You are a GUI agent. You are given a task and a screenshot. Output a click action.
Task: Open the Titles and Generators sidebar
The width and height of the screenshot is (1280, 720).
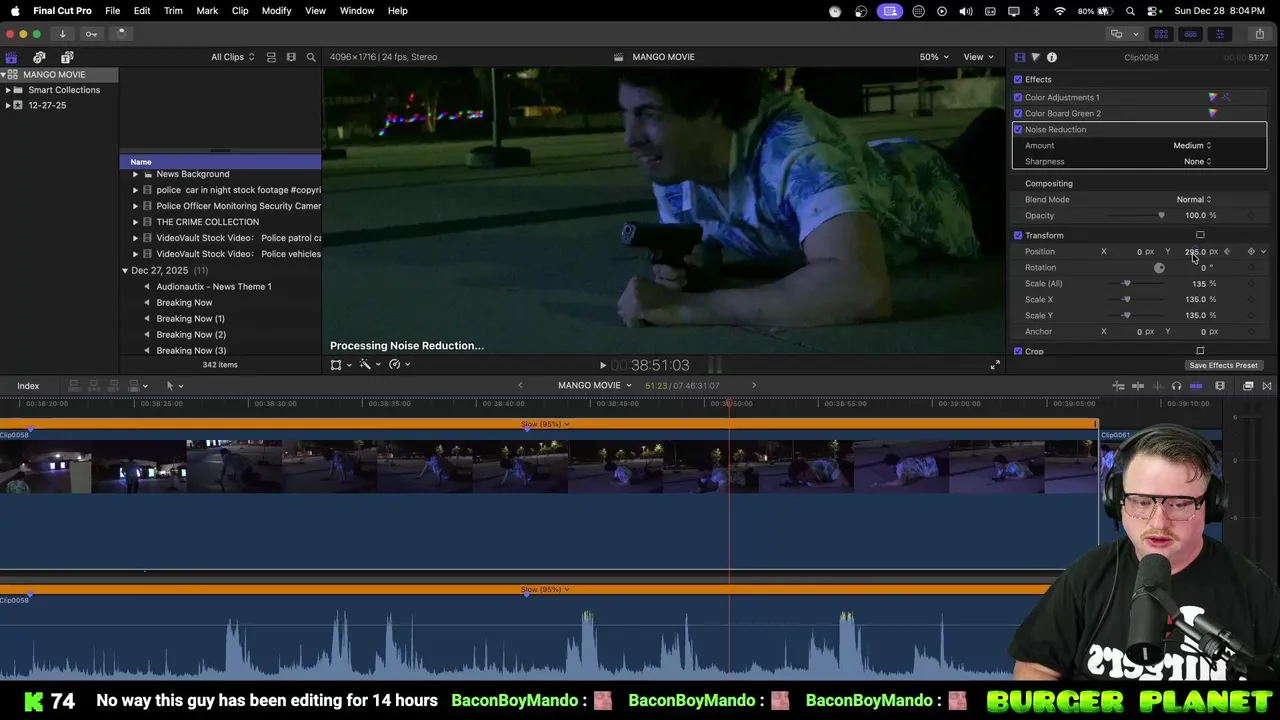pos(67,57)
